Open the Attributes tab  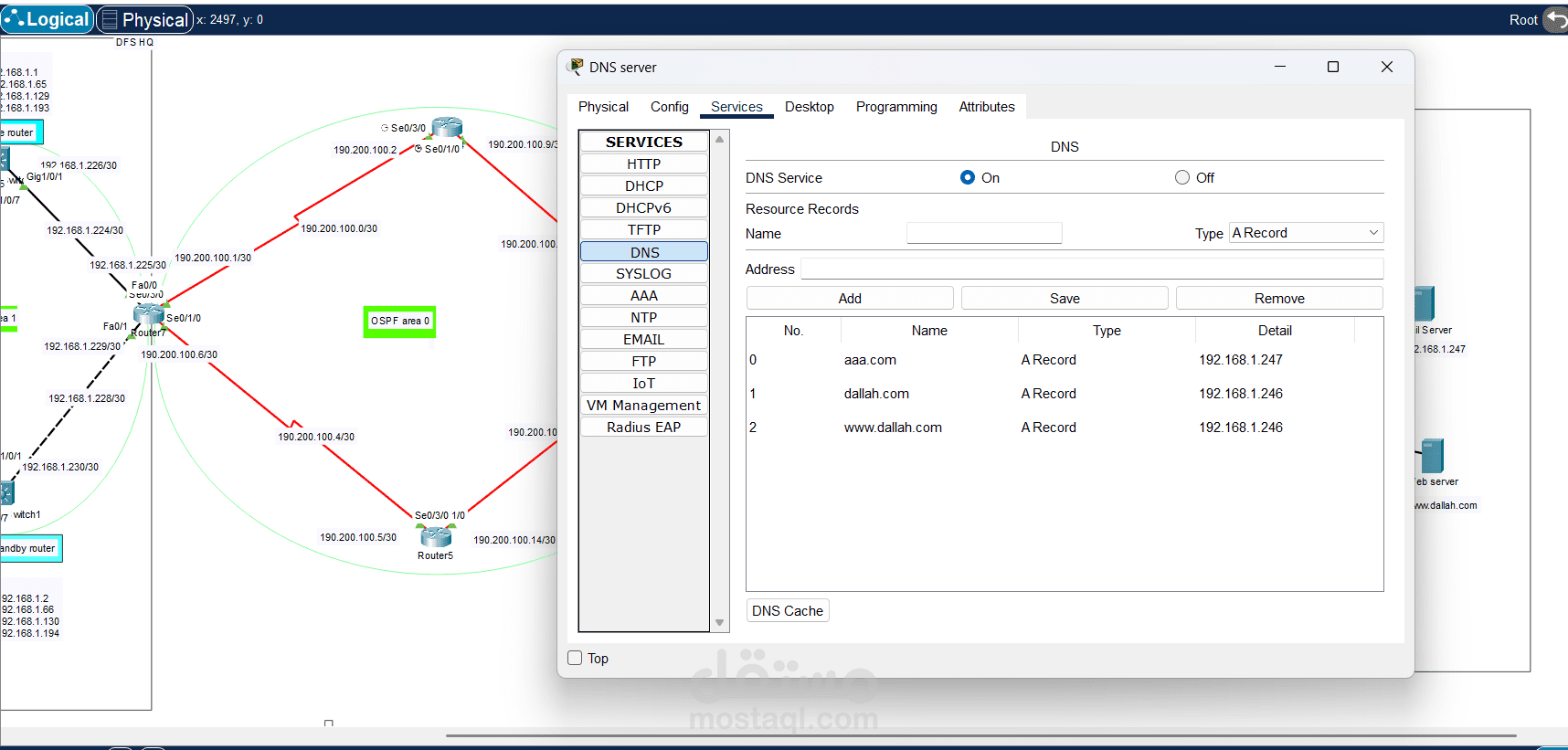tap(987, 107)
